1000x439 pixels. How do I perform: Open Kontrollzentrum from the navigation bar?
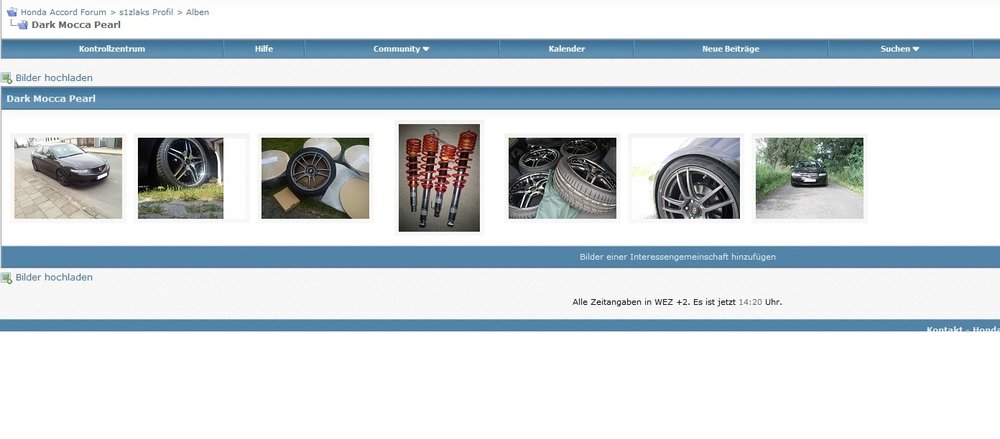coord(112,49)
